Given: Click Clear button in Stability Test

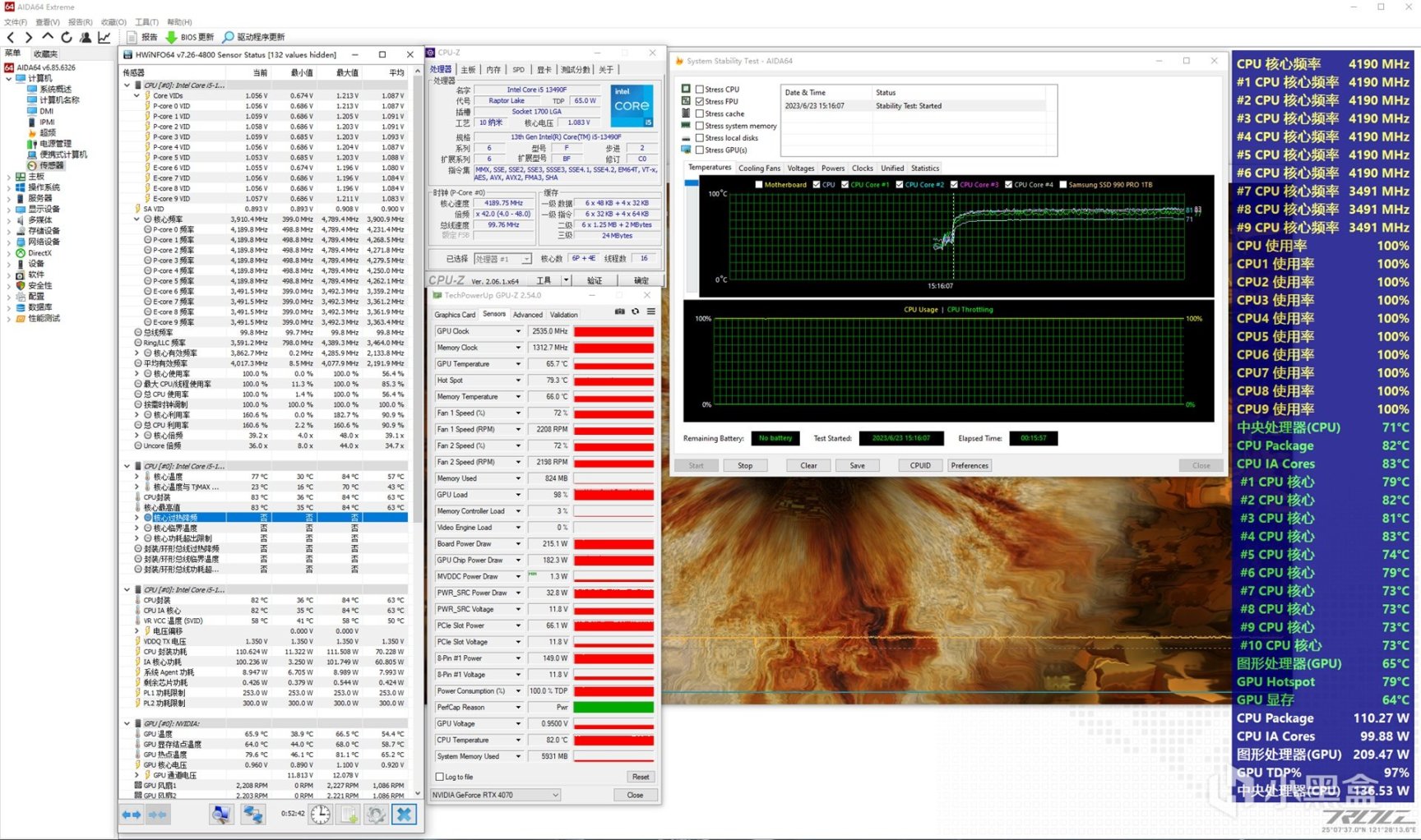Looking at the screenshot, I should pyautogui.click(x=809, y=465).
